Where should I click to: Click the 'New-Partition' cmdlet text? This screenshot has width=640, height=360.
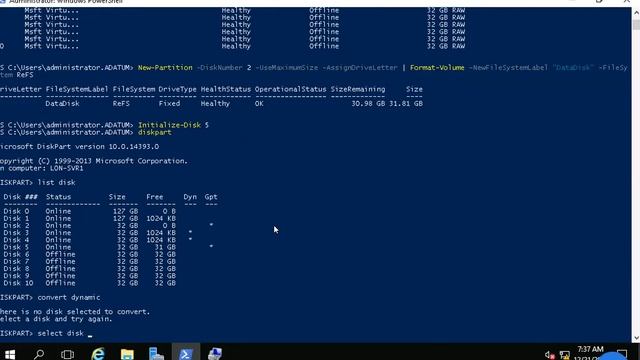[x=165, y=68]
